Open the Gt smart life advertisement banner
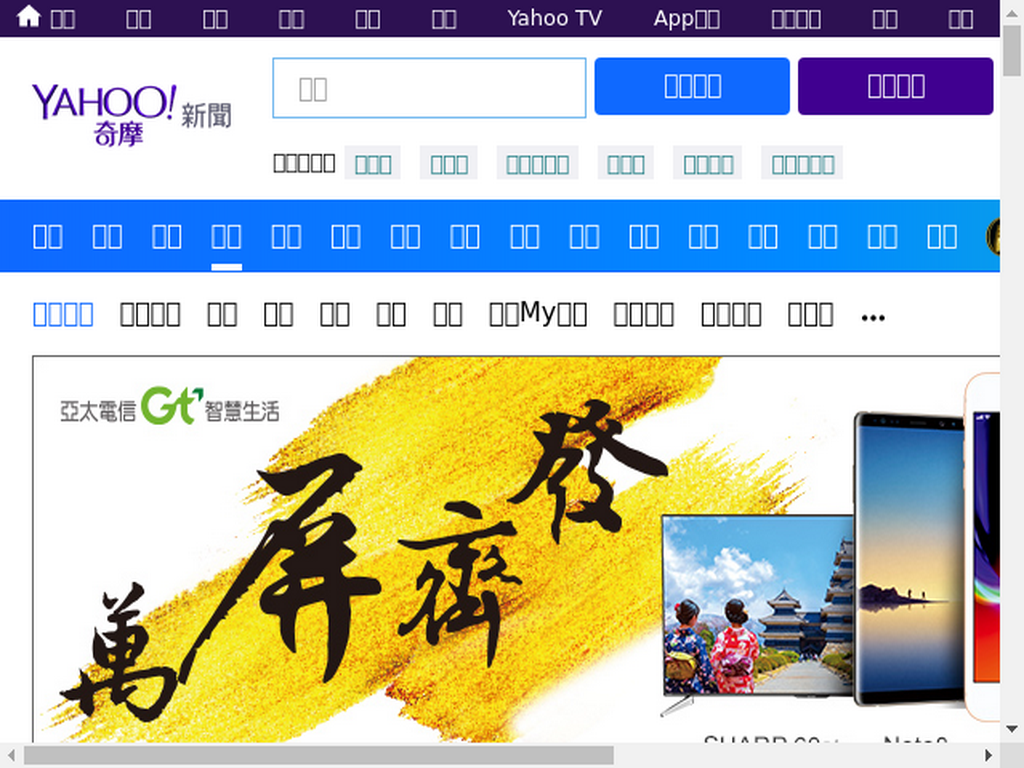 click(x=516, y=550)
